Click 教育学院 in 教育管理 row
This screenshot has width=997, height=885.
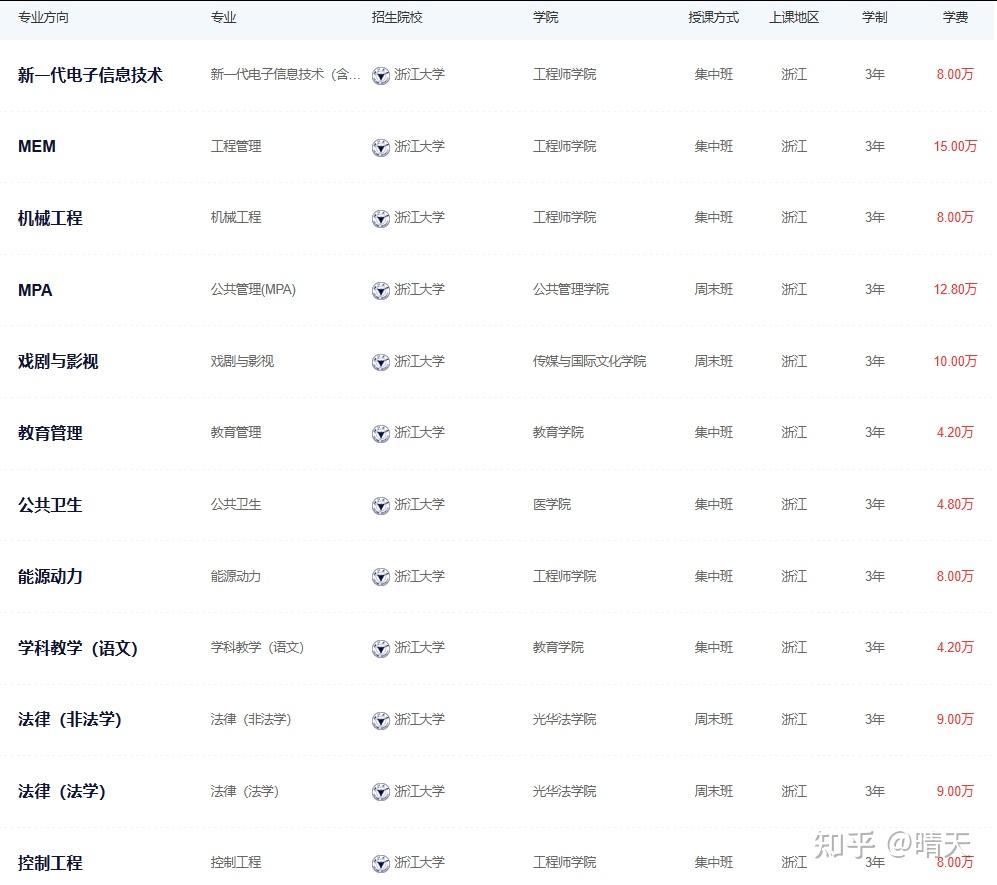[558, 432]
